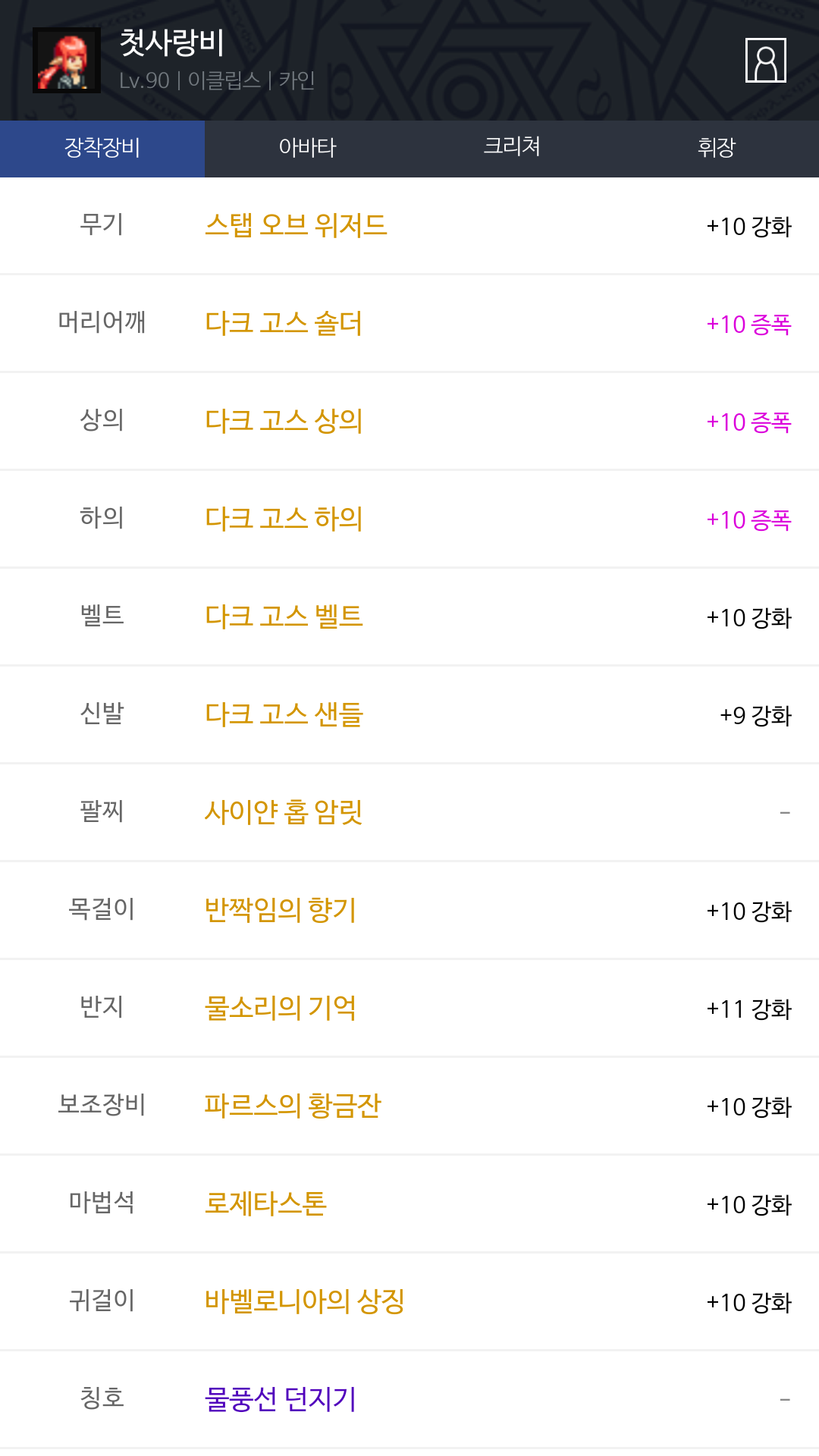Open necklace 반짝임의 향기
The width and height of the screenshot is (819, 1456).
click(281, 910)
